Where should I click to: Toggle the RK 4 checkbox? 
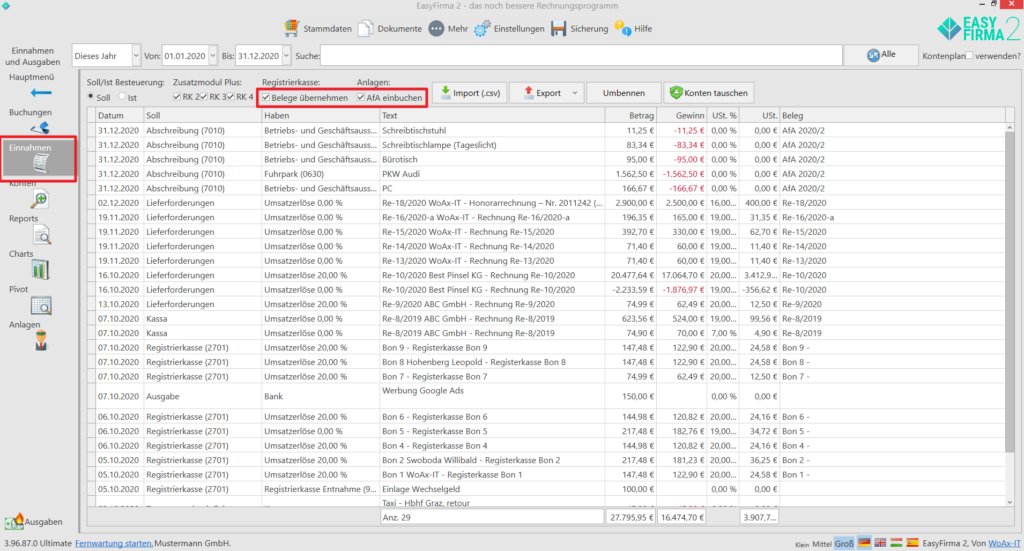(x=230, y=97)
